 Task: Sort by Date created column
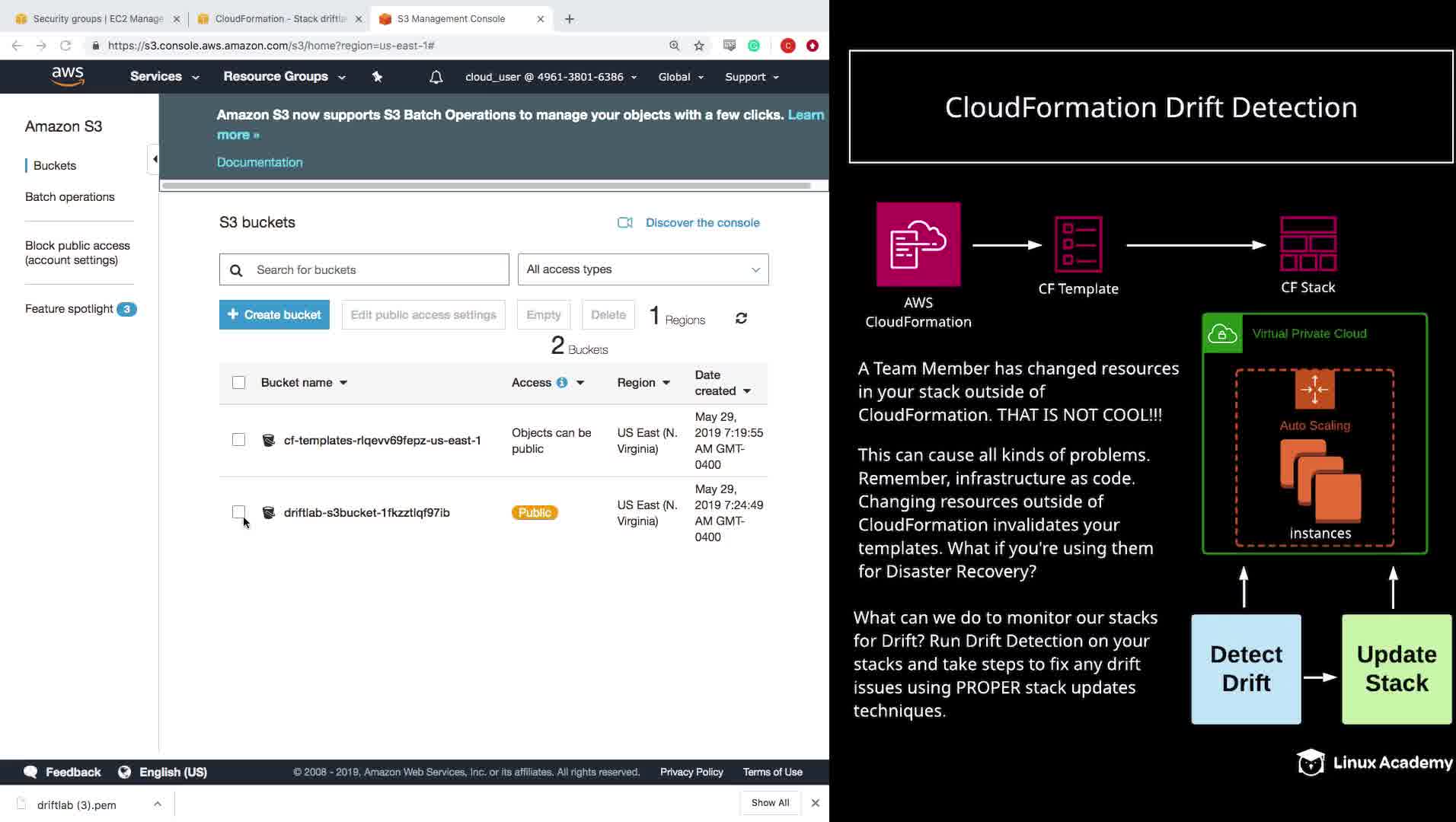(723, 383)
